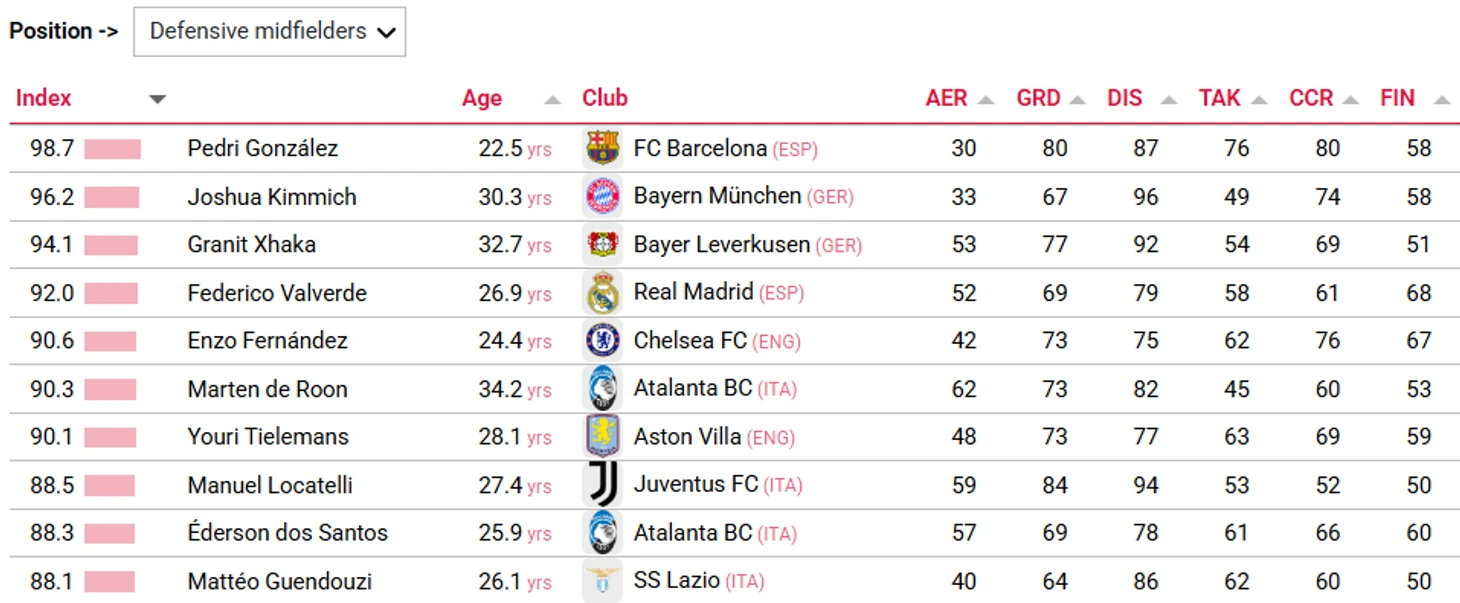The height and width of the screenshot is (603, 1460).
Task: Click the Club column header
Action: click(x=605, y=98)
